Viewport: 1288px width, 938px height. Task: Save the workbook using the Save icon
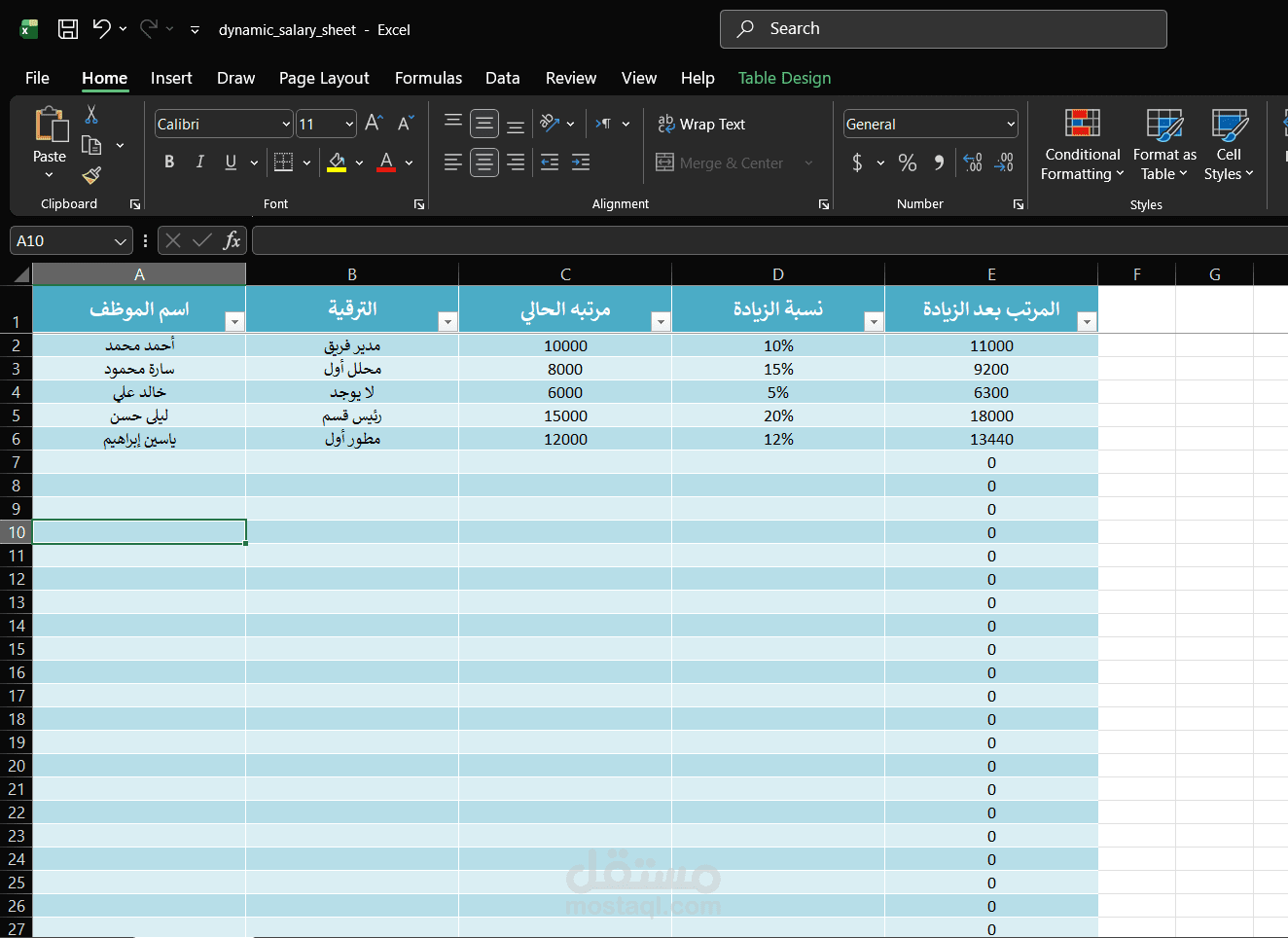click(68, 29)
